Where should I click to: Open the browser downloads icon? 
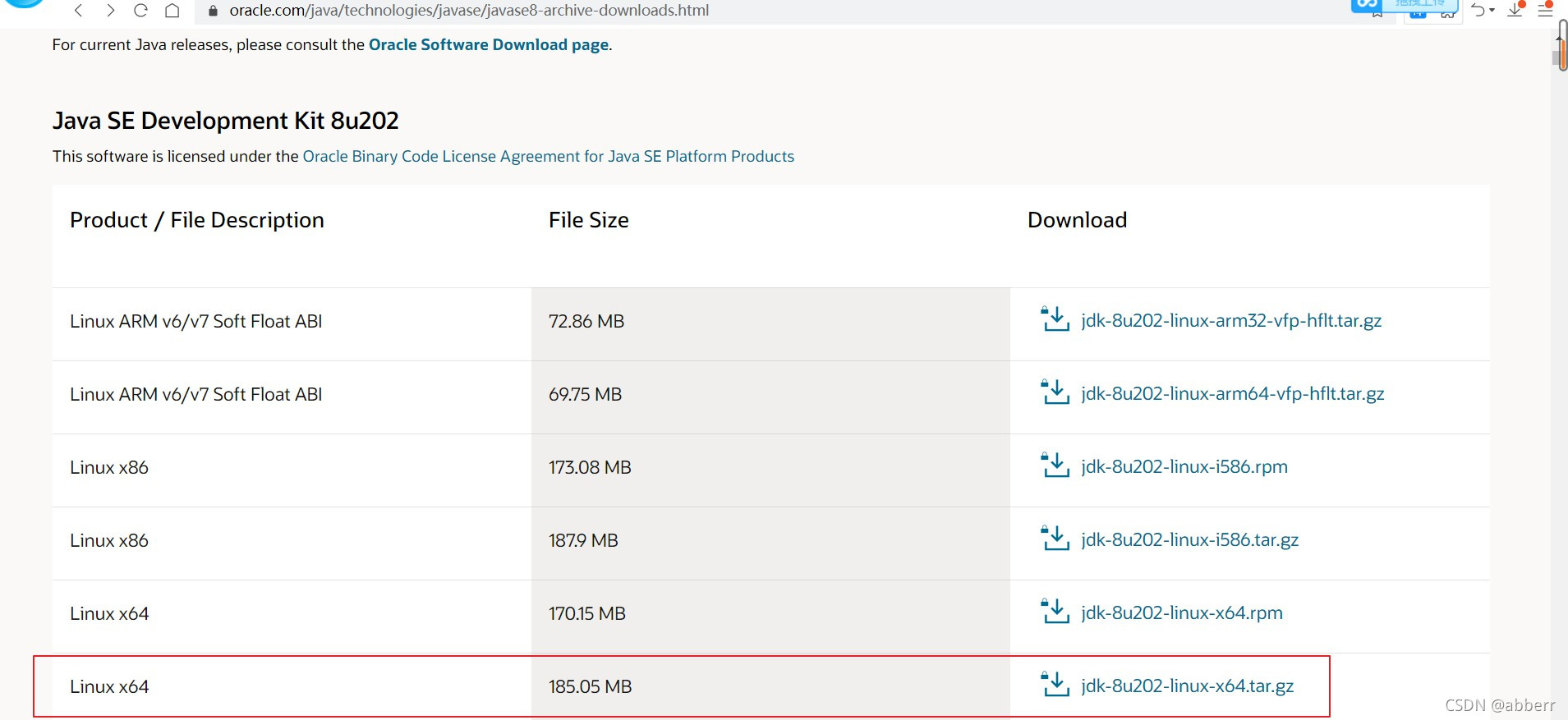click(1515, 10)
